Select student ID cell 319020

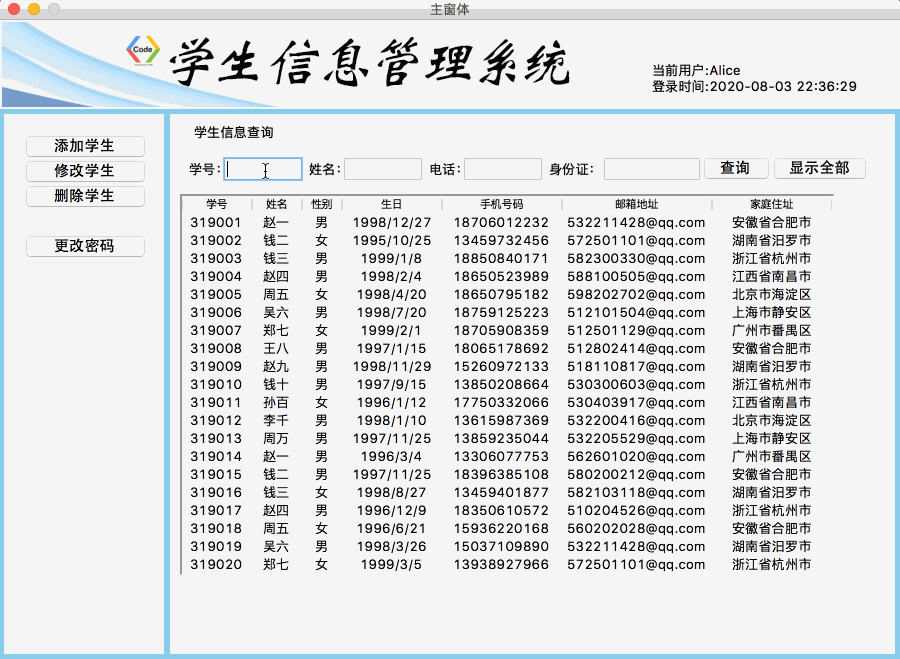(x=216, y=565)
